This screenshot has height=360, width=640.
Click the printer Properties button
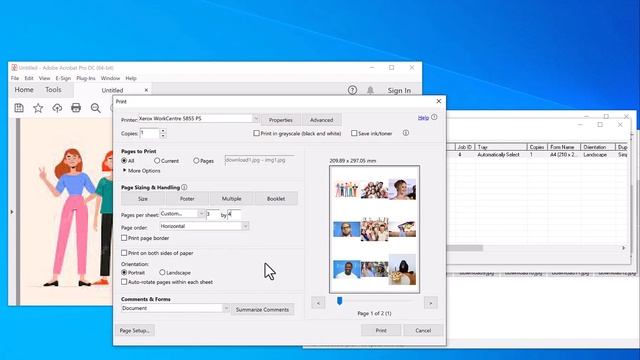pyautogui.click(x=280, y=120)
